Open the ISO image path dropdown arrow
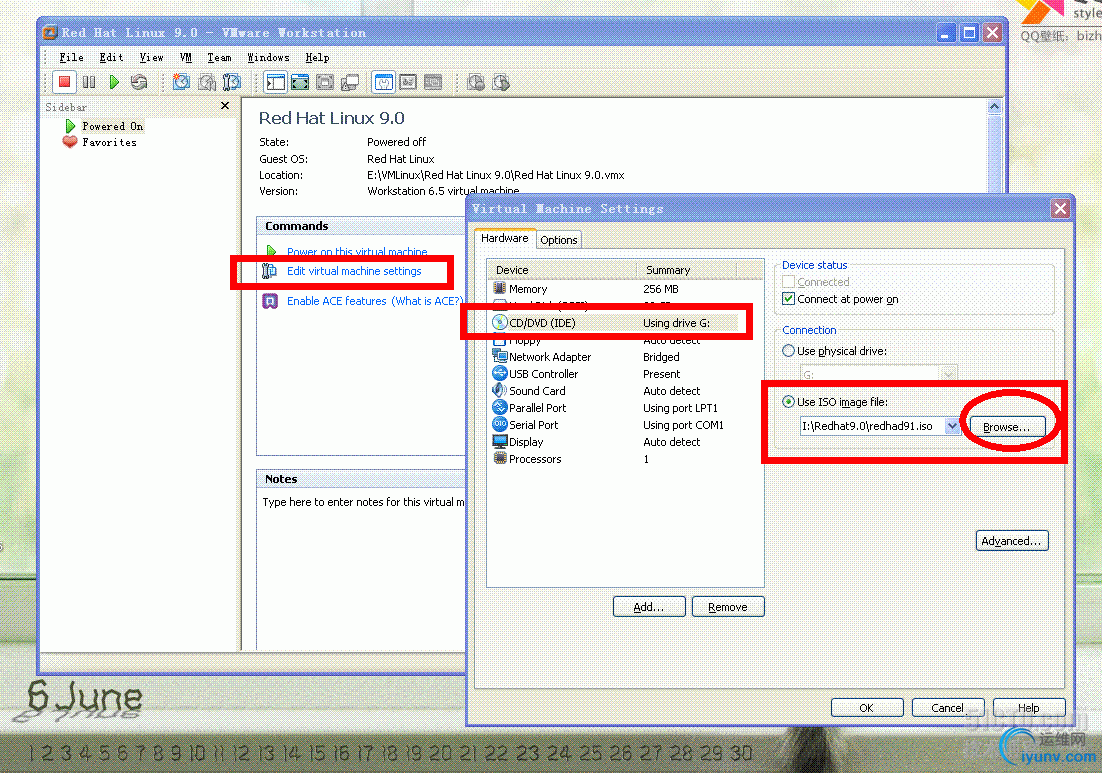 (952, 426)
